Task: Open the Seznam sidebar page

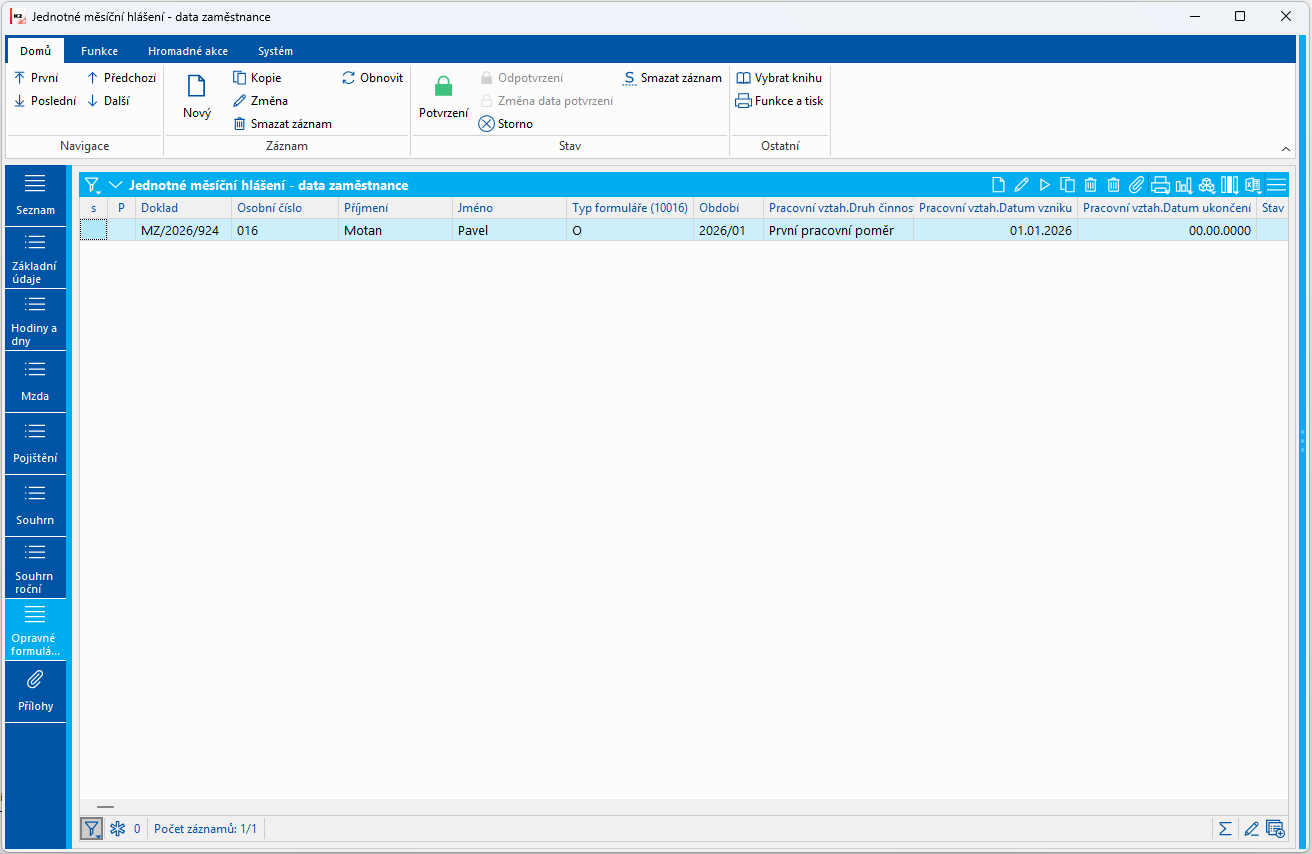Action: tap(35, 195)
